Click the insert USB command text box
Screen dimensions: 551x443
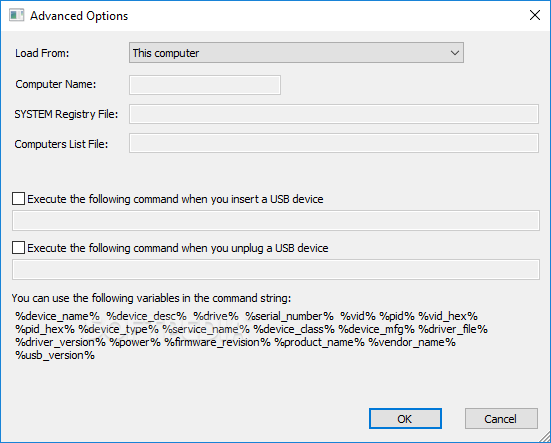(276, 221)
